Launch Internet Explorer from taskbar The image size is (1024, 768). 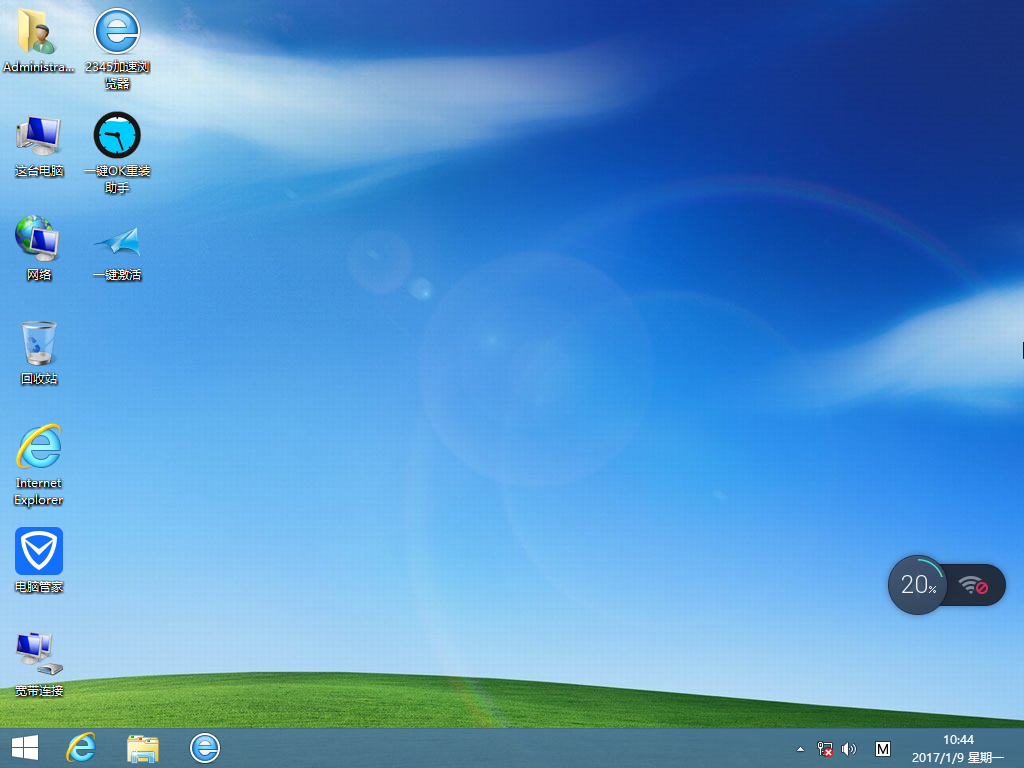click(81, 748)
